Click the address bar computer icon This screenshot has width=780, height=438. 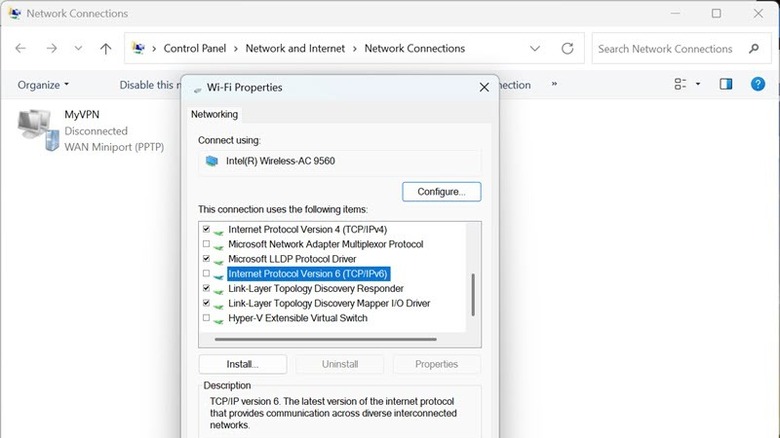point(138,48)
